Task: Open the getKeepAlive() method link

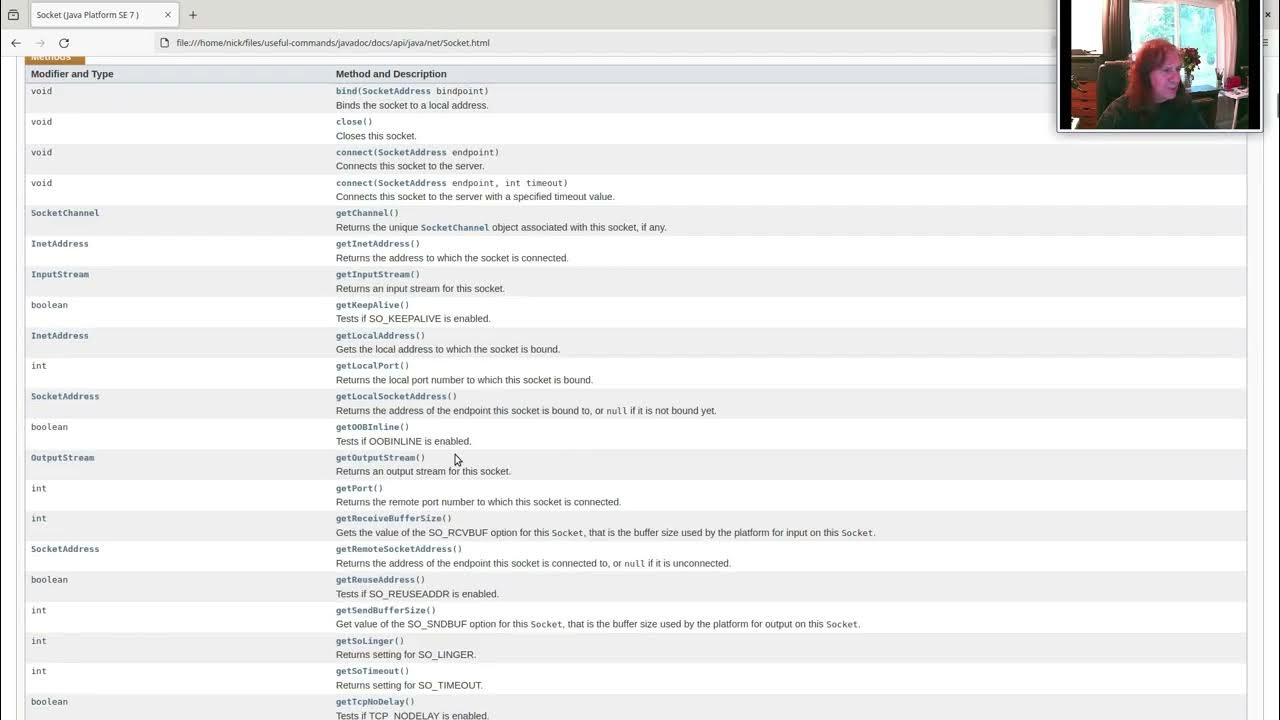Action: pyautogui.click(x=372, y=305)
